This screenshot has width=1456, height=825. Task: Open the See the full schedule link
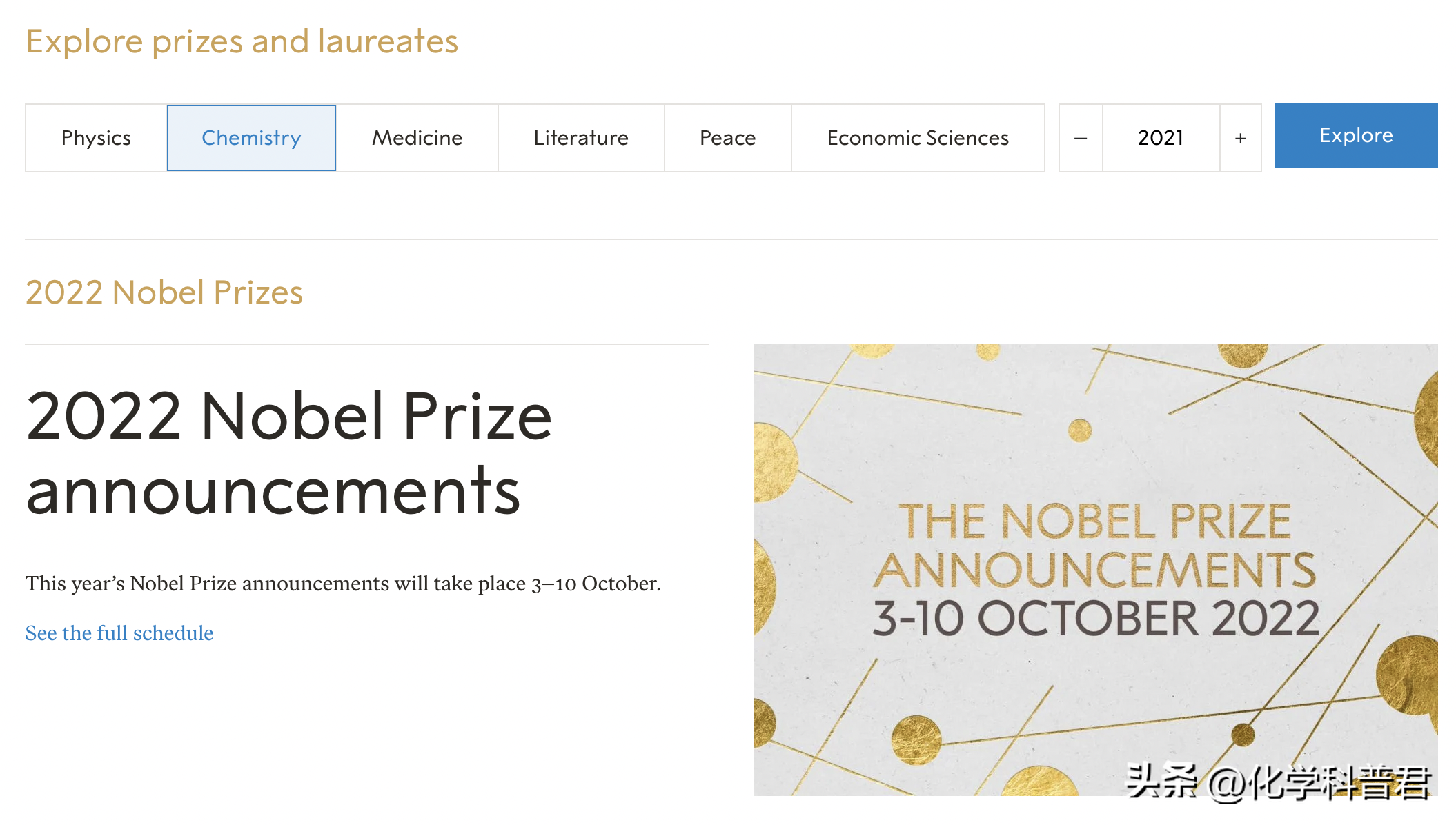click(119, 633)
